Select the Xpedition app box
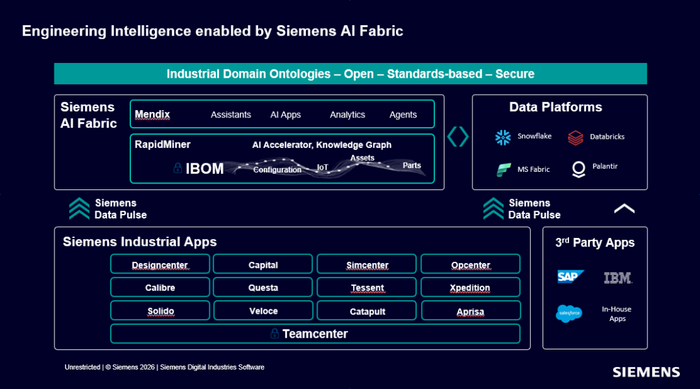700x389 pixels. (x=471, y=287)
